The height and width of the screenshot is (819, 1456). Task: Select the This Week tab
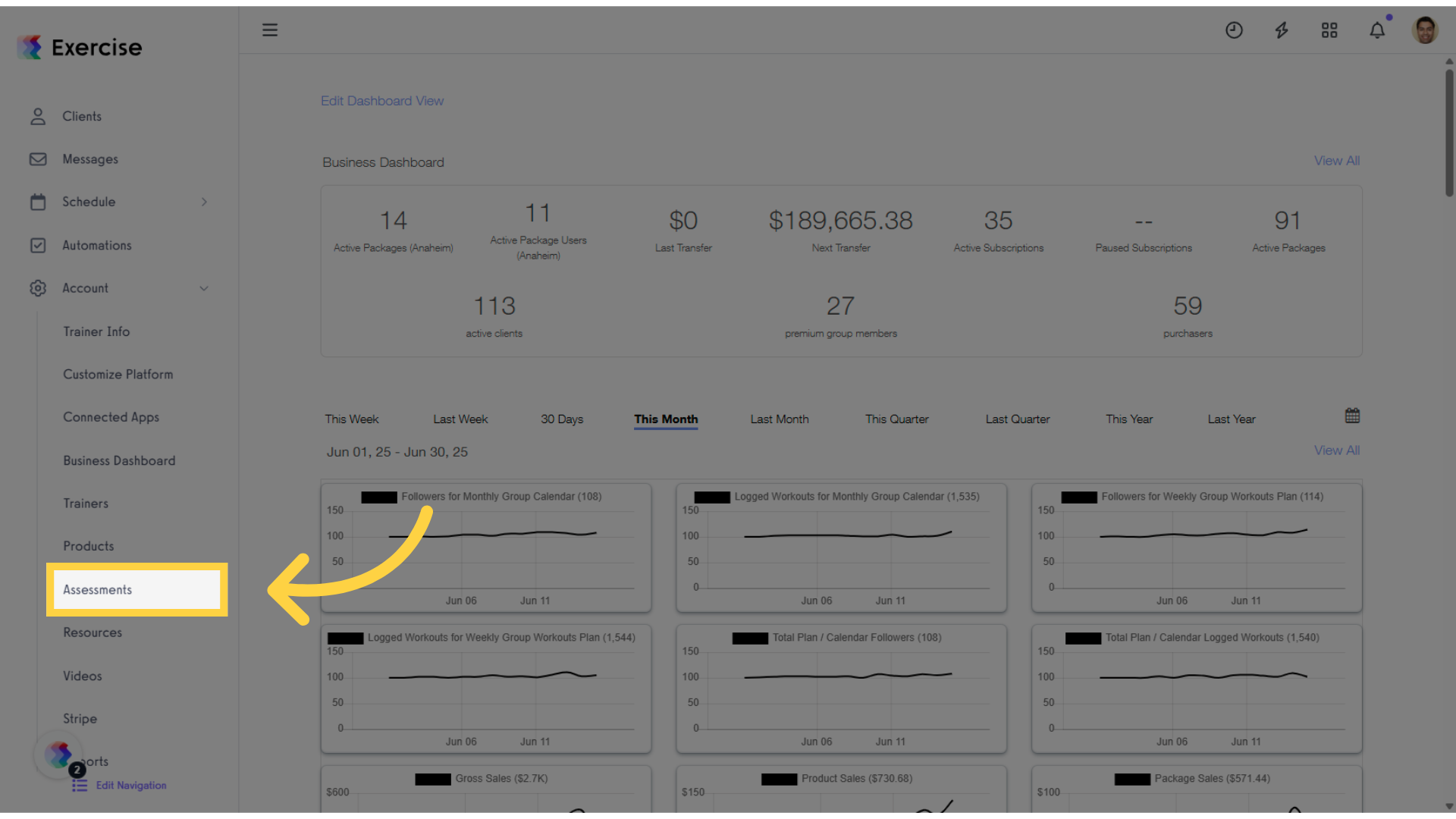[x=352, y=419]
